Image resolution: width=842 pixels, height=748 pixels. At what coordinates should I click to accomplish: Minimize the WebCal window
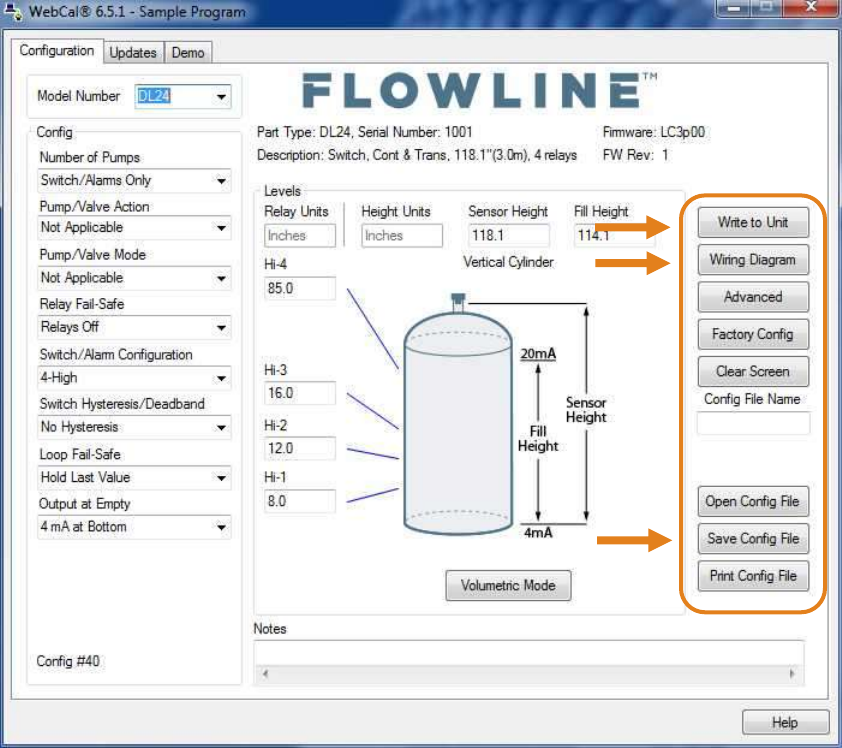735,8
